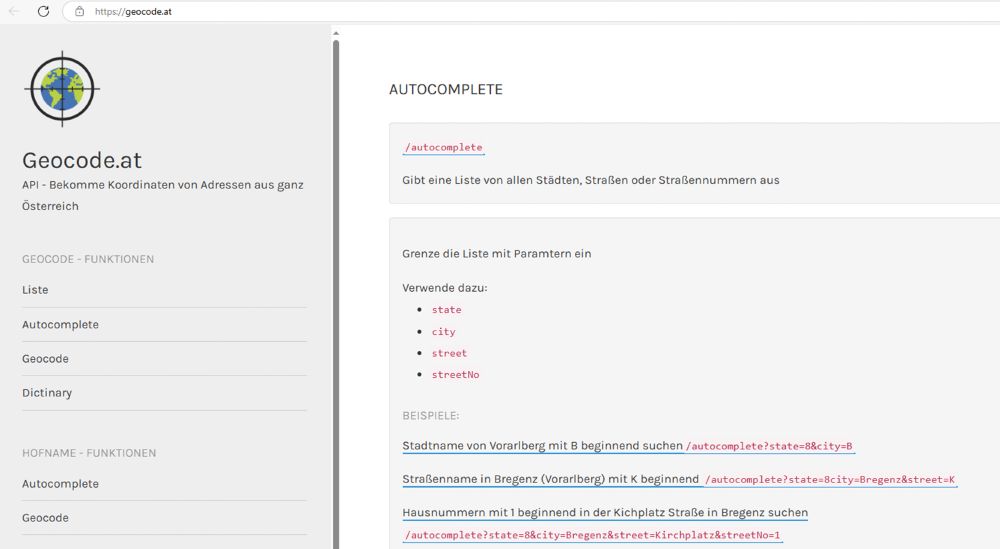Click 'Verwende dazu:' text
The height and width of the screenshot is (549, 1000).
coord(445,288)
